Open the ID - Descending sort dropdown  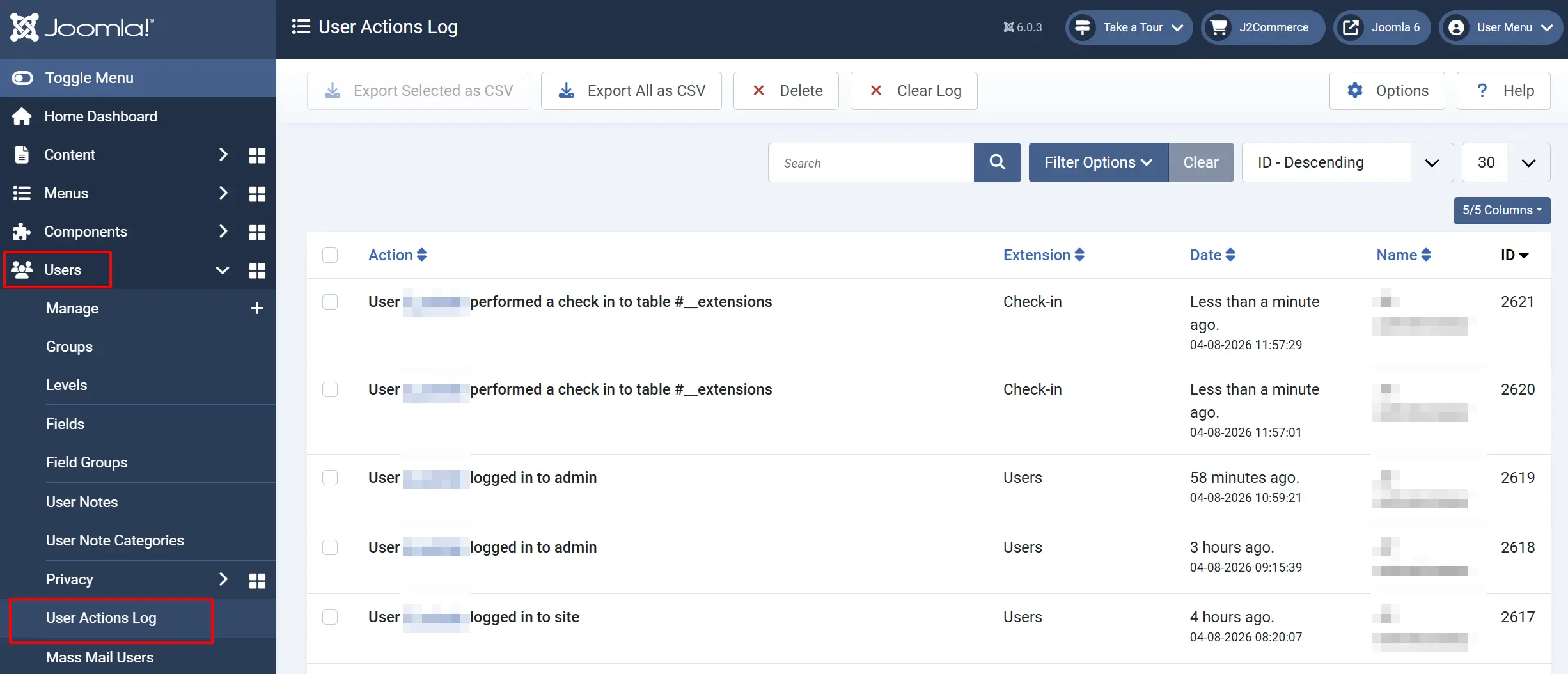pos(1347,162)
